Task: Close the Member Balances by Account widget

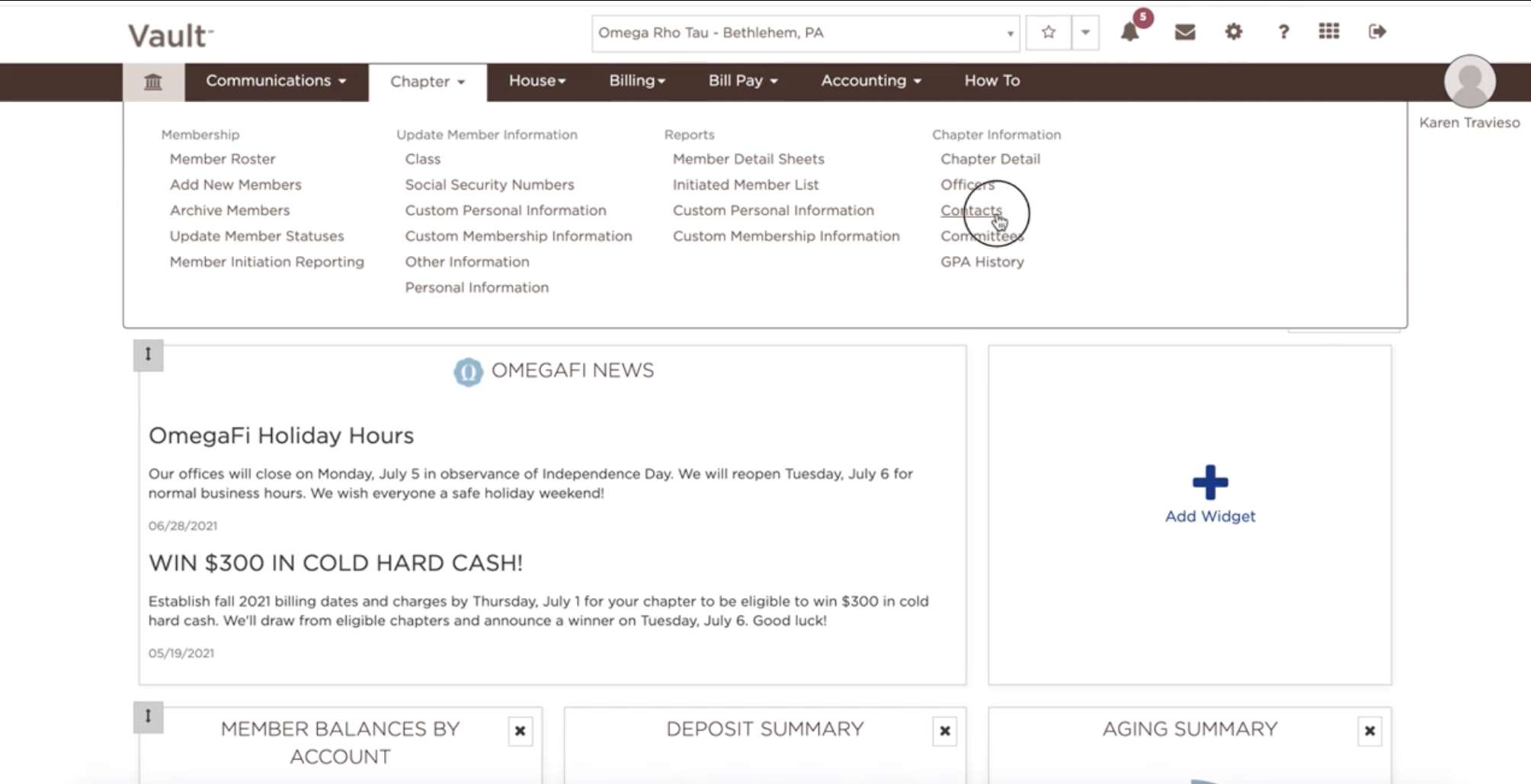Action: click(x=520, y=731)
